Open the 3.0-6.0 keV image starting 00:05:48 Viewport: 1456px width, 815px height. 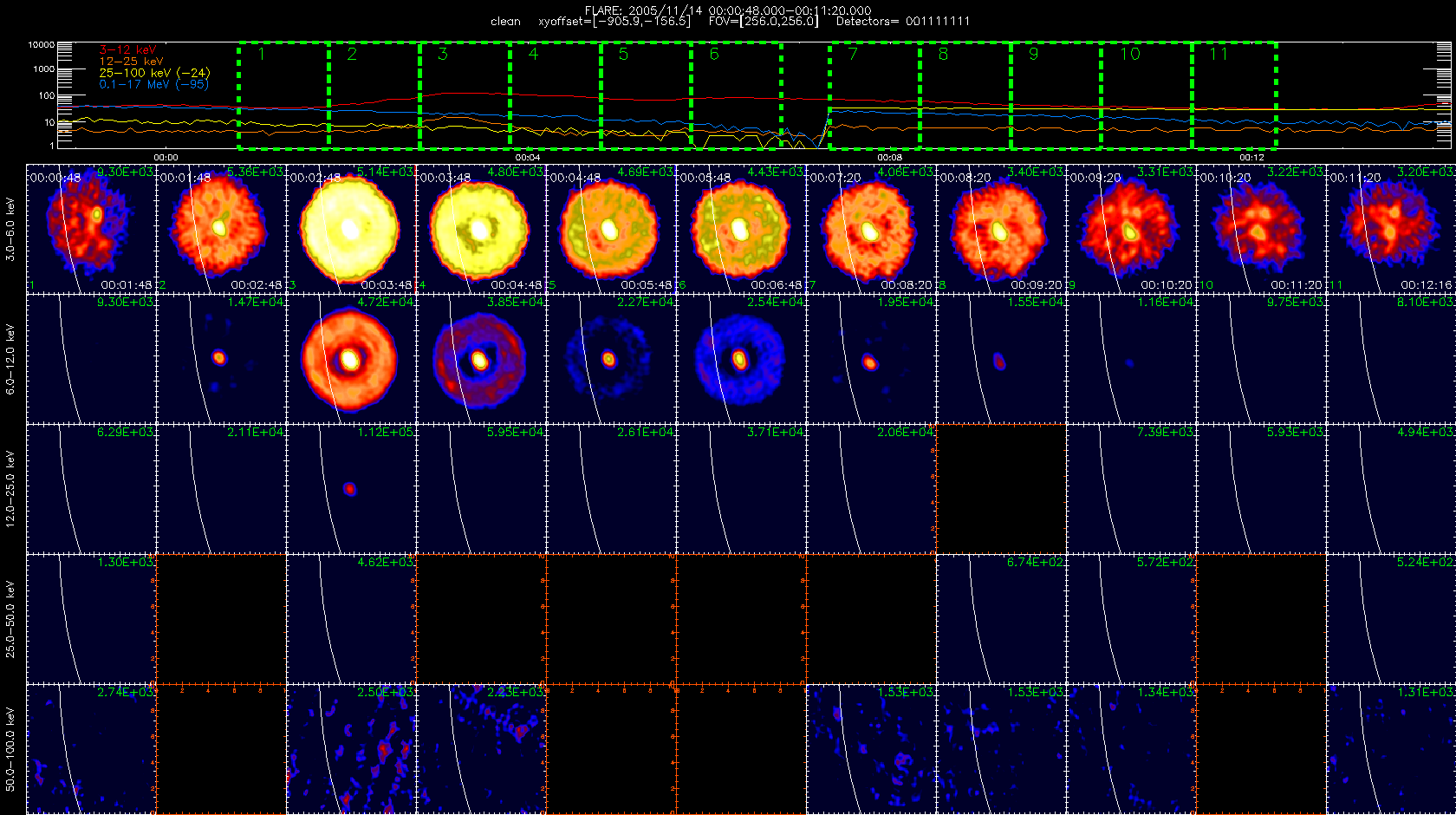(741, 228)
